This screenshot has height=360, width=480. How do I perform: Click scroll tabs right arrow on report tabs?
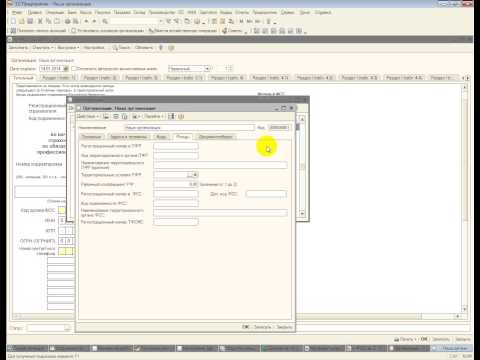tap(468, 78)
